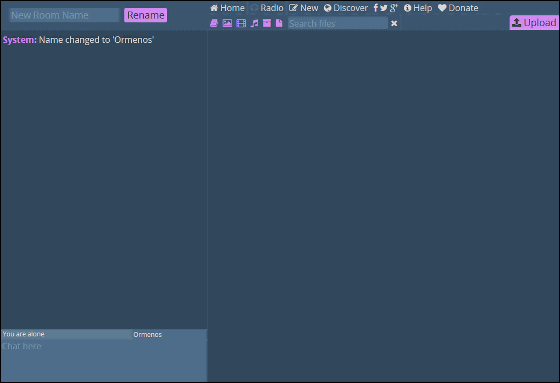Create a New room
The height and width of the screenshot is (383, 560).
click(x=304, y=8)
